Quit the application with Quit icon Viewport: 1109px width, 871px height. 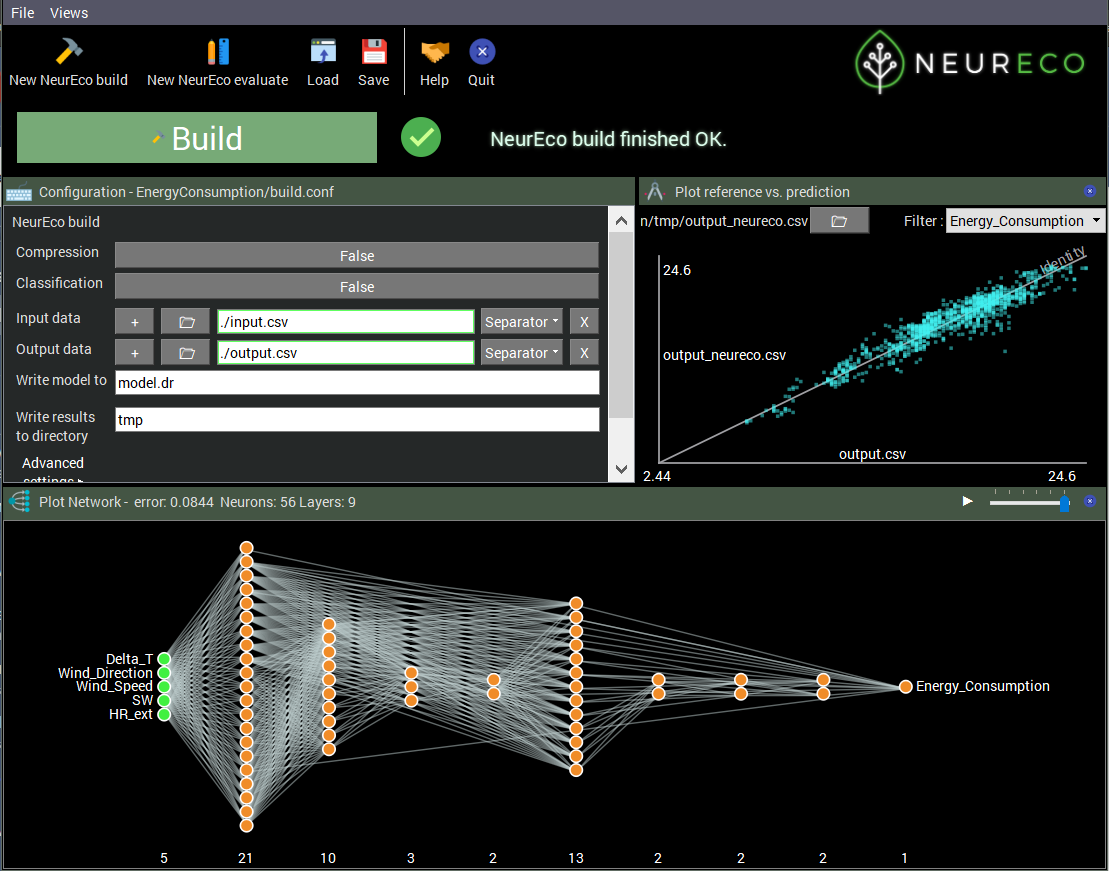(482, 51)
